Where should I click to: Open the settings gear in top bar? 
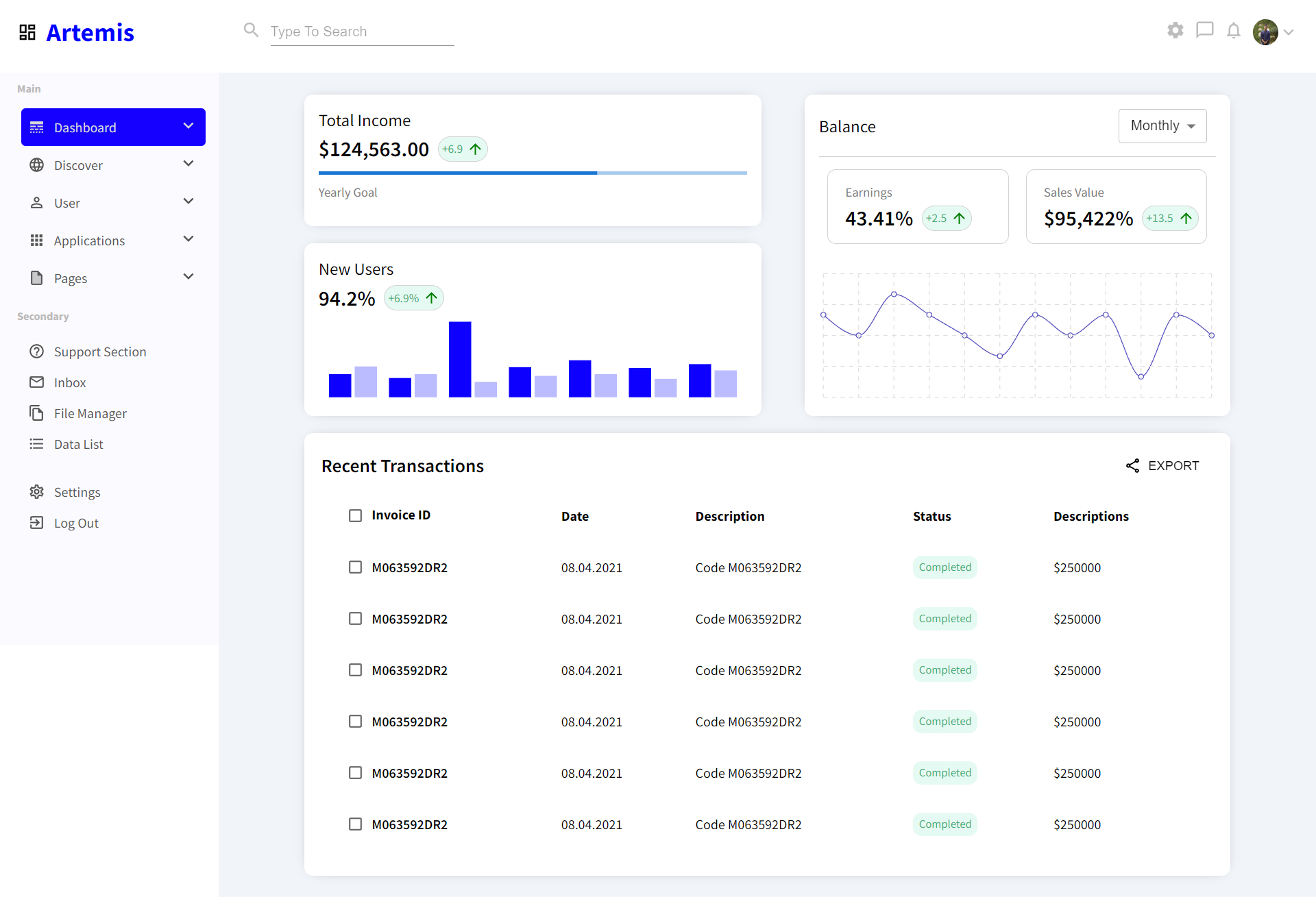click(x=1175, y=30)
